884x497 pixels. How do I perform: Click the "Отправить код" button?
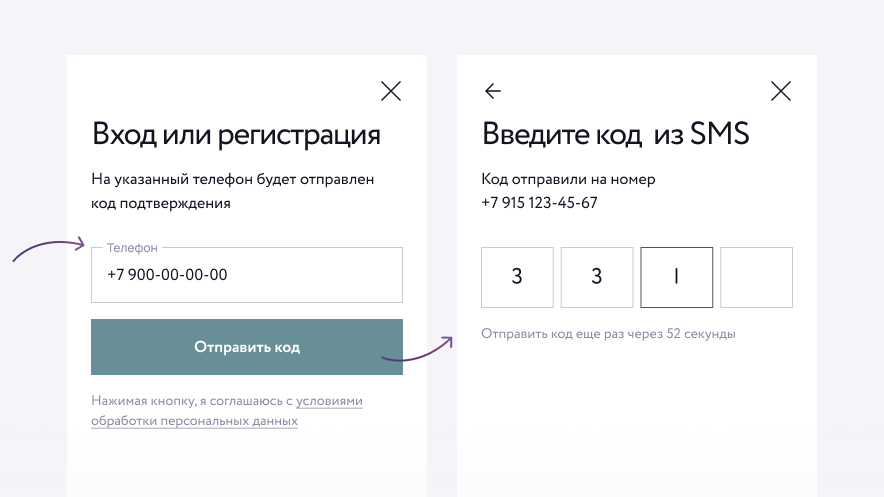pyautogui.click(x=247, y=347)
